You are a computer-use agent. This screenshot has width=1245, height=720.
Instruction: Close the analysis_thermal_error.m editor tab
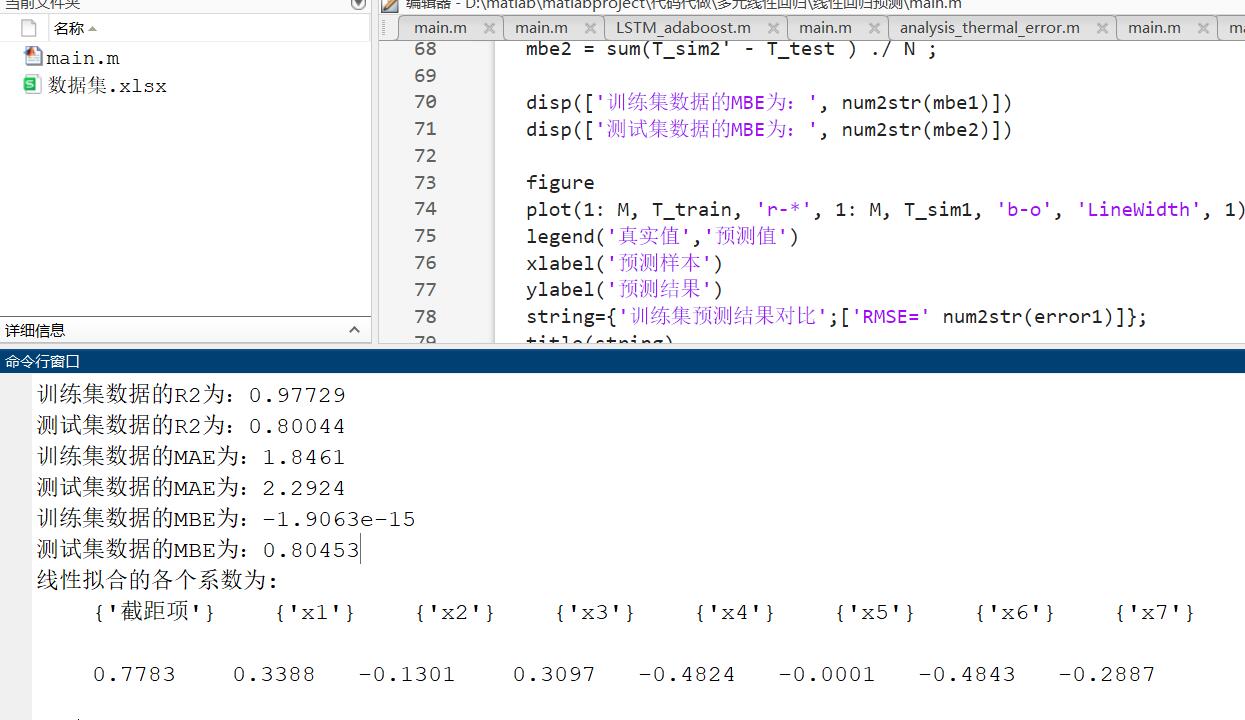click(1101, 28)
